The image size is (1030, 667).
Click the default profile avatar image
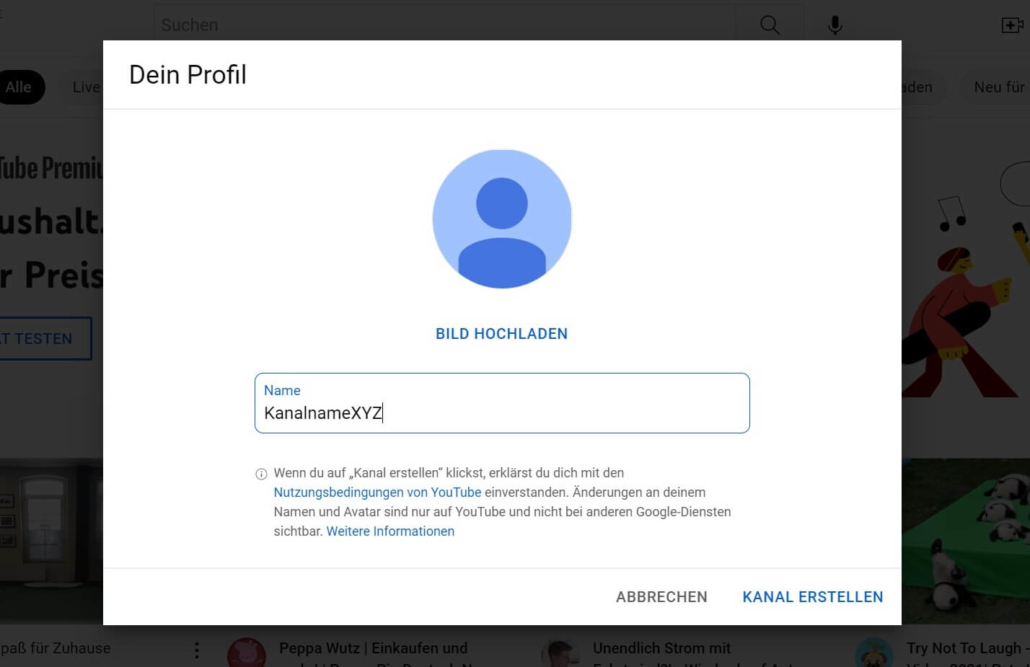[x=502, y=219]
